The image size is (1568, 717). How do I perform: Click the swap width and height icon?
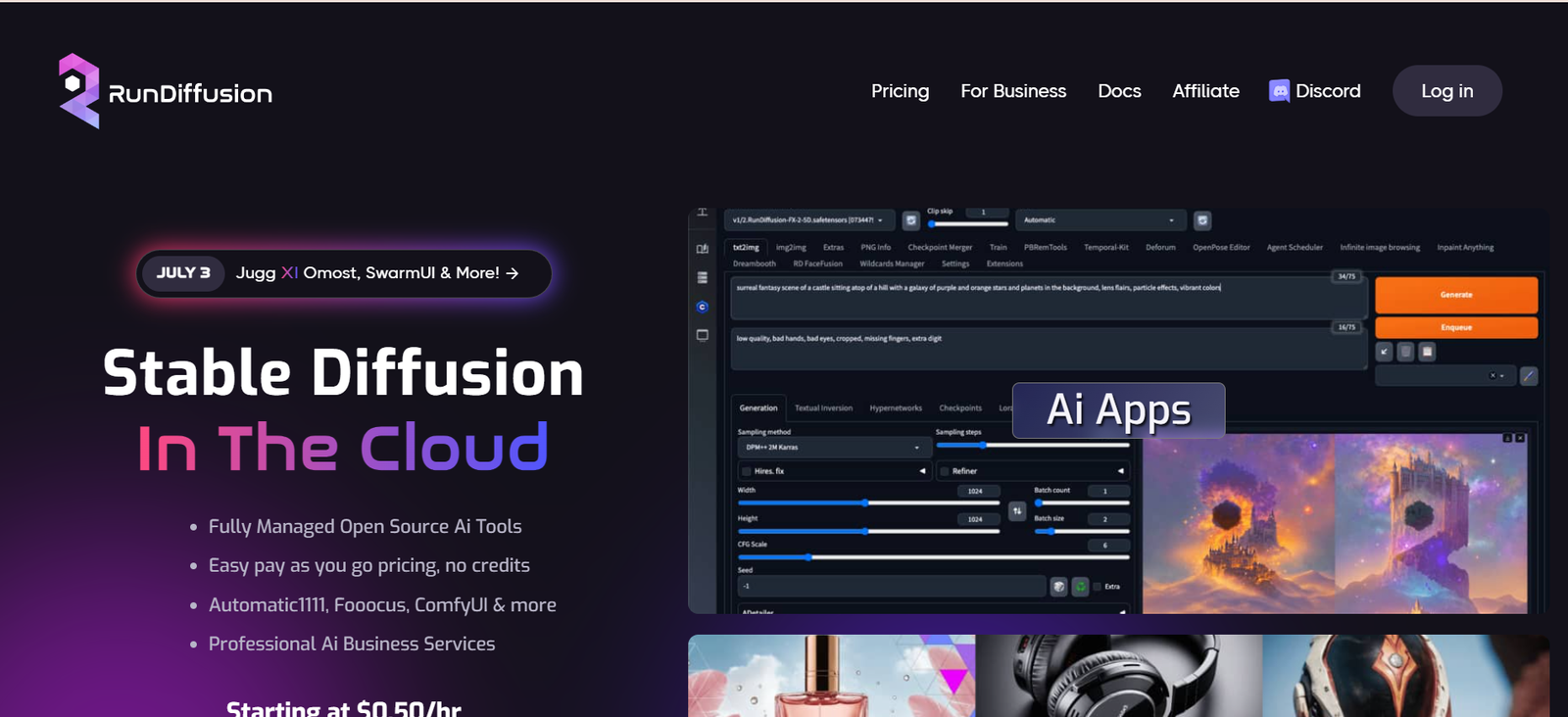[x=1017, y=510]
